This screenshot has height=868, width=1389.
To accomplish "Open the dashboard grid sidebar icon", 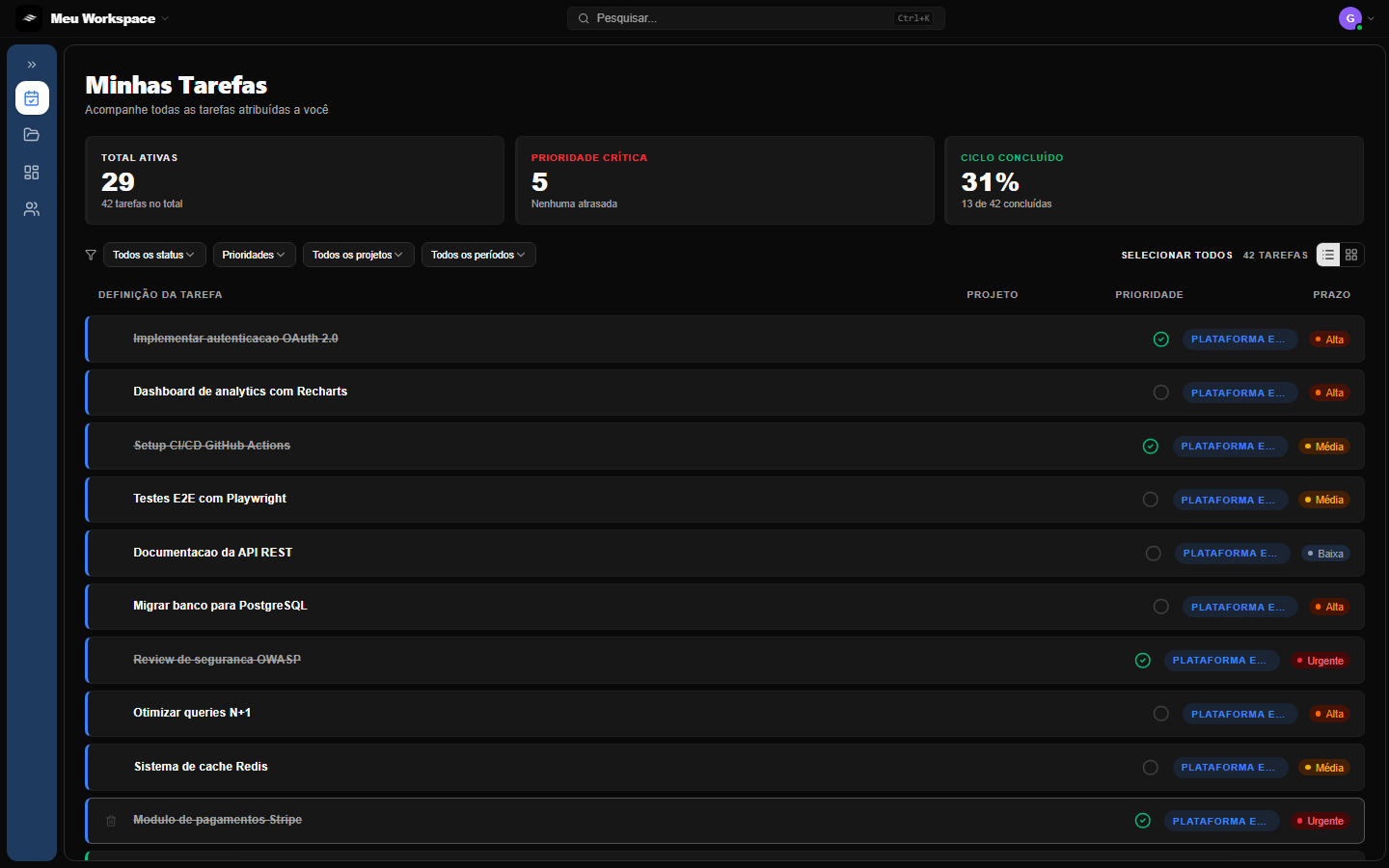I will 32,172.
